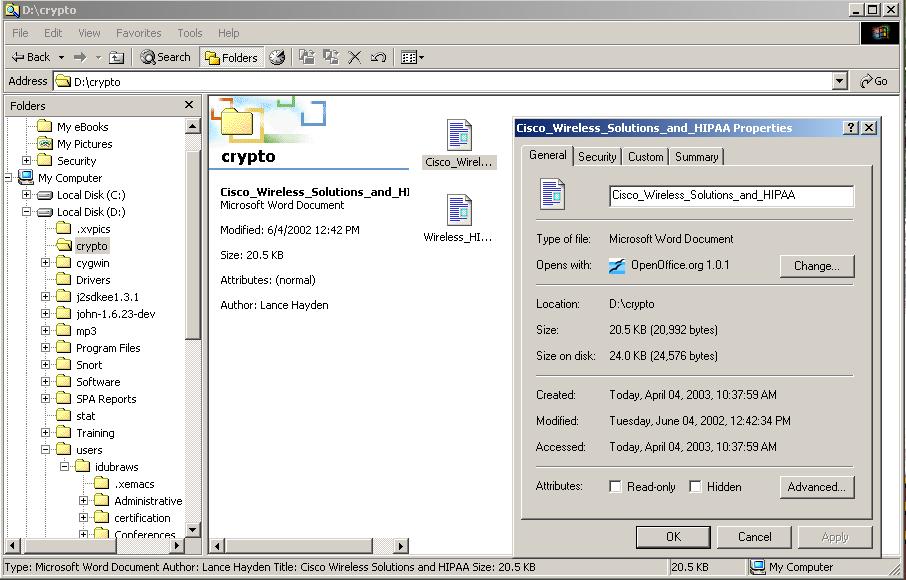
Task: Open the Favorites menu
Action: 139,33
